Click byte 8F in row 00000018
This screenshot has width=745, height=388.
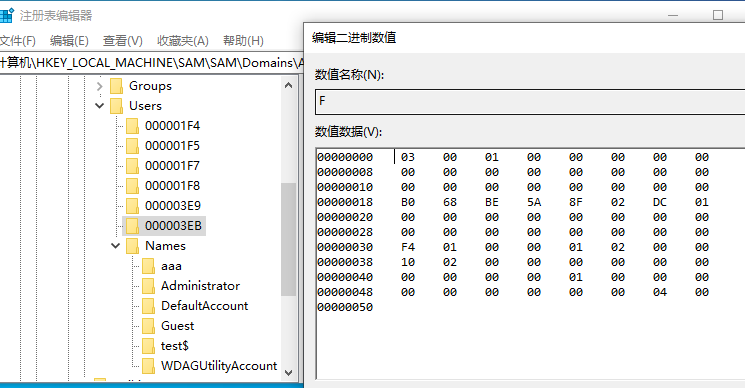[576, 202]
